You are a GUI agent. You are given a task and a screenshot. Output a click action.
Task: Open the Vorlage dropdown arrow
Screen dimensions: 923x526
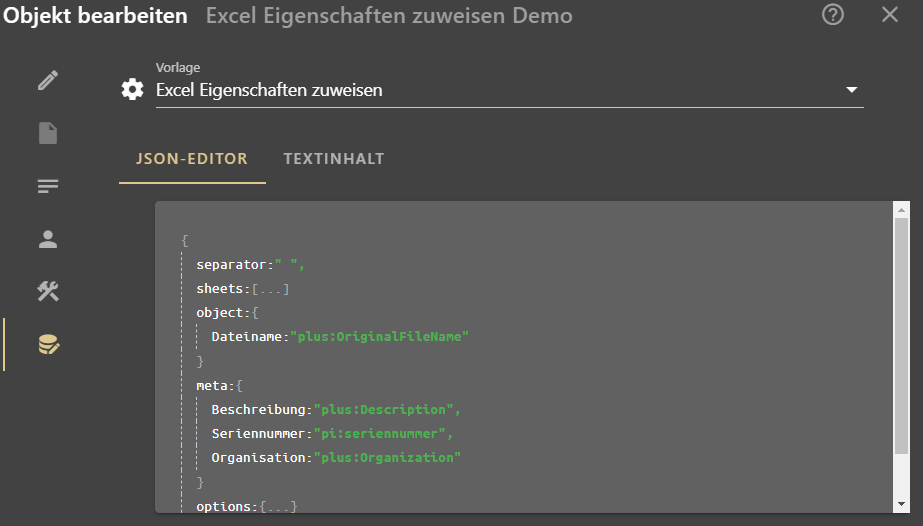pyautogui.click(x=851, y=90)
